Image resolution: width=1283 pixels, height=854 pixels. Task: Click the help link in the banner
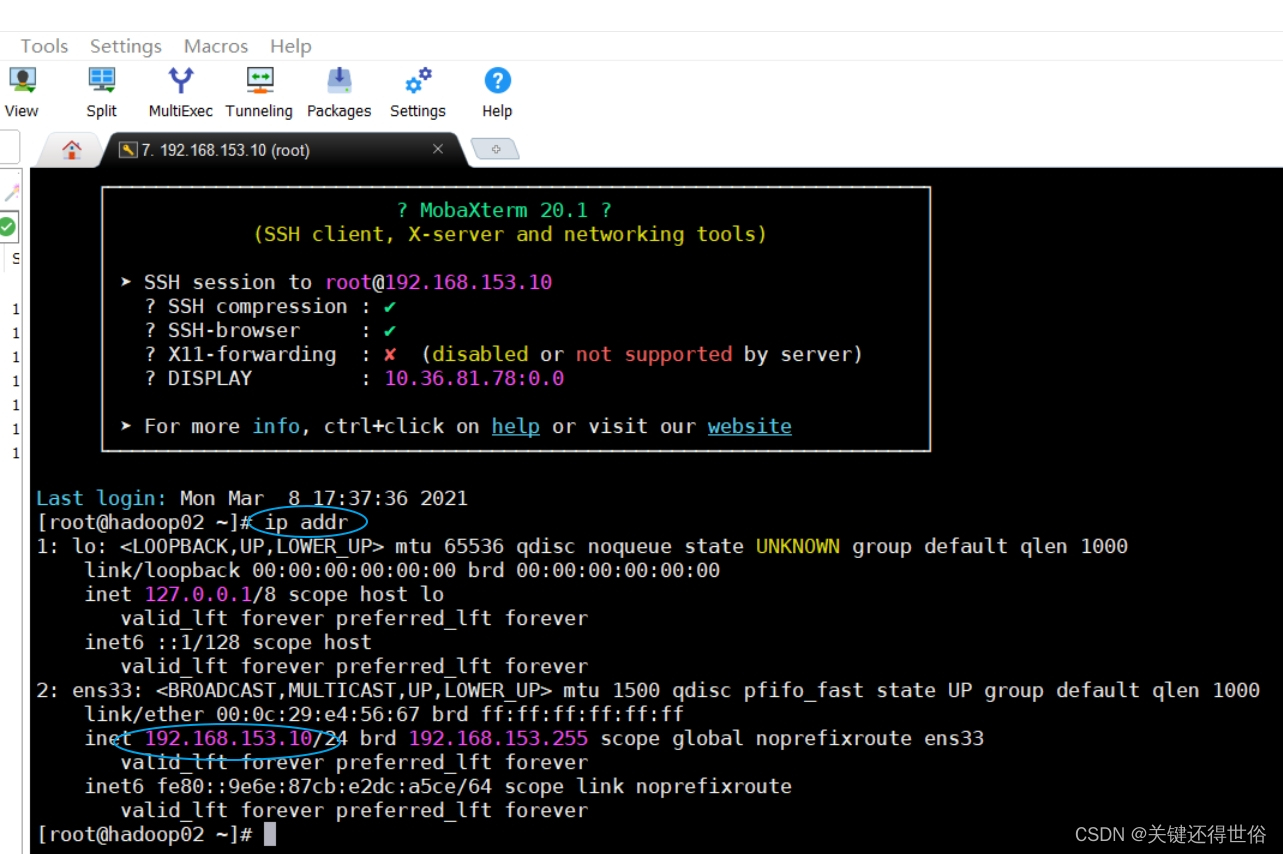click(x=516, y=426)
